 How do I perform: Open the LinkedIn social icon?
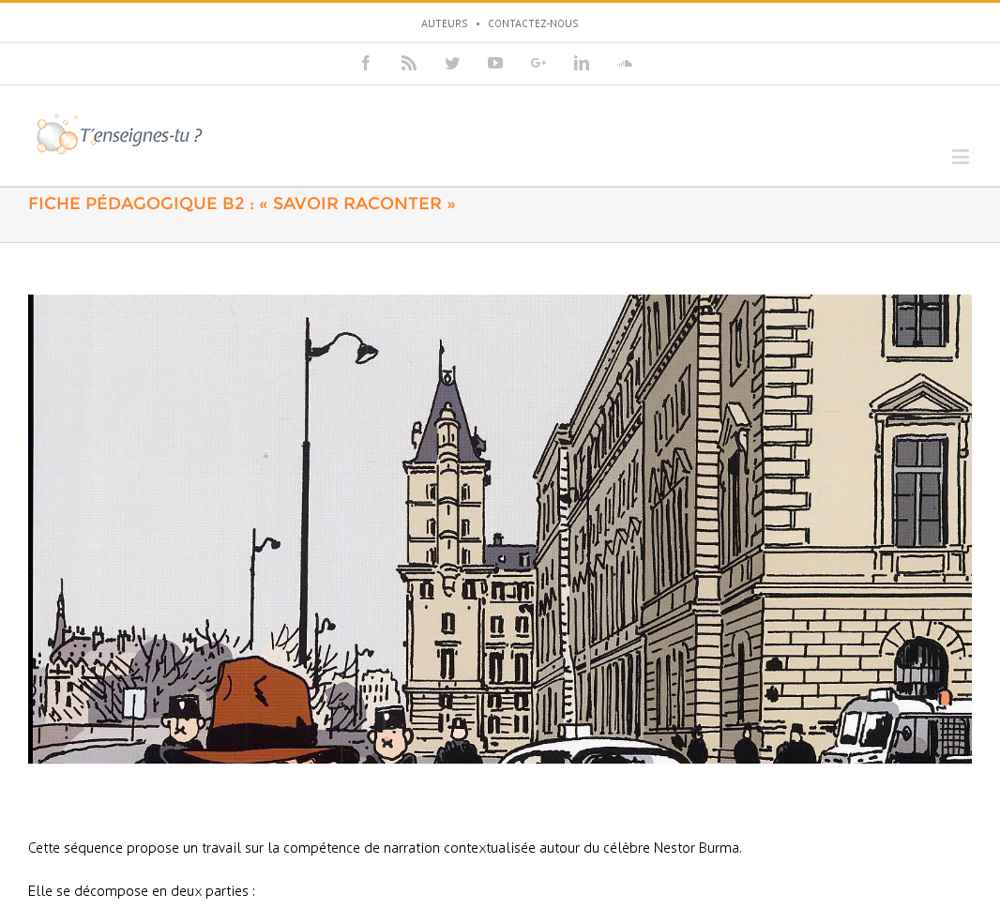click(x=581, y=63)
